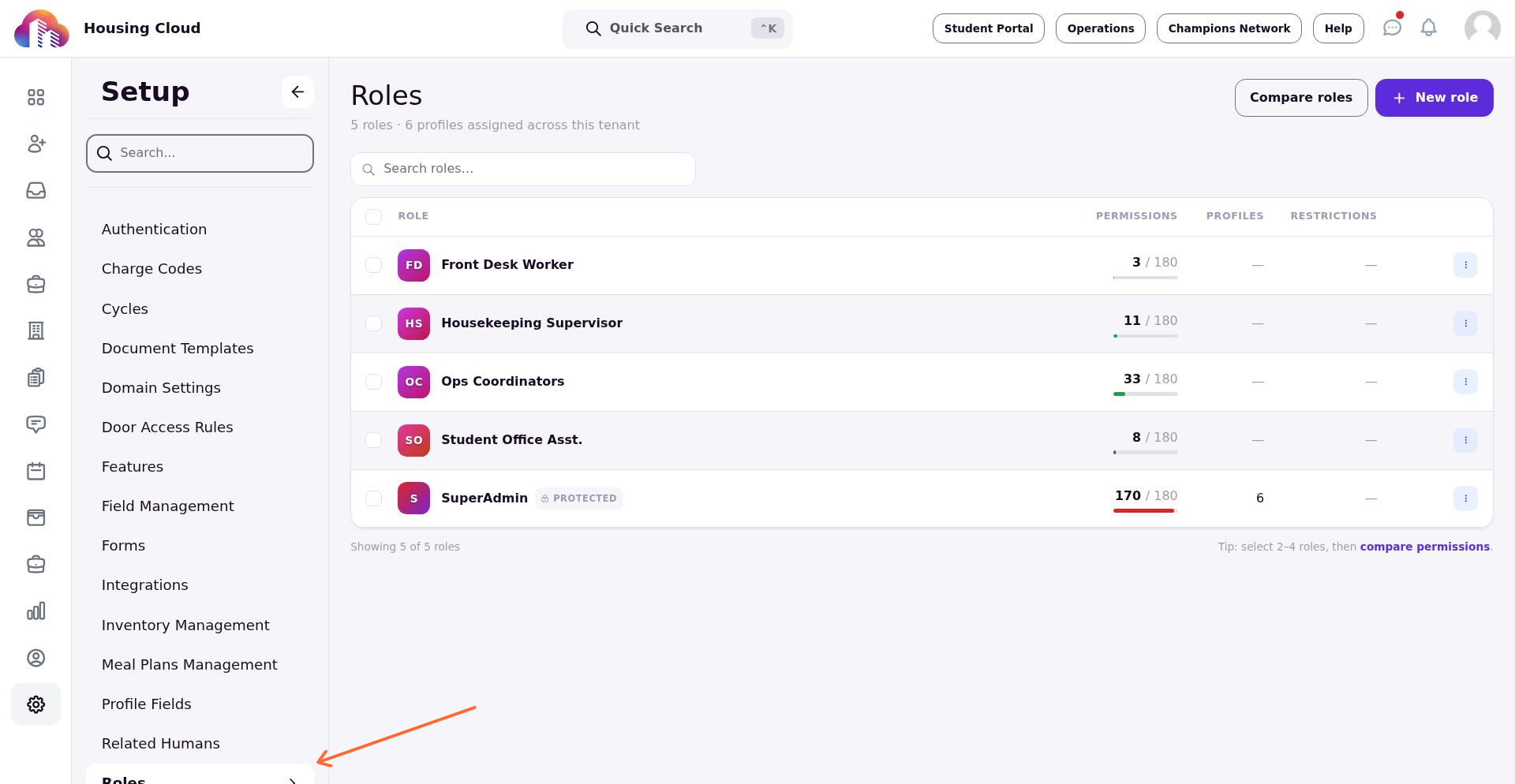The width and height of the screenshot is (1515, 784).
Task: Open the user circle icon in sidebar
Action: (36, 658)
